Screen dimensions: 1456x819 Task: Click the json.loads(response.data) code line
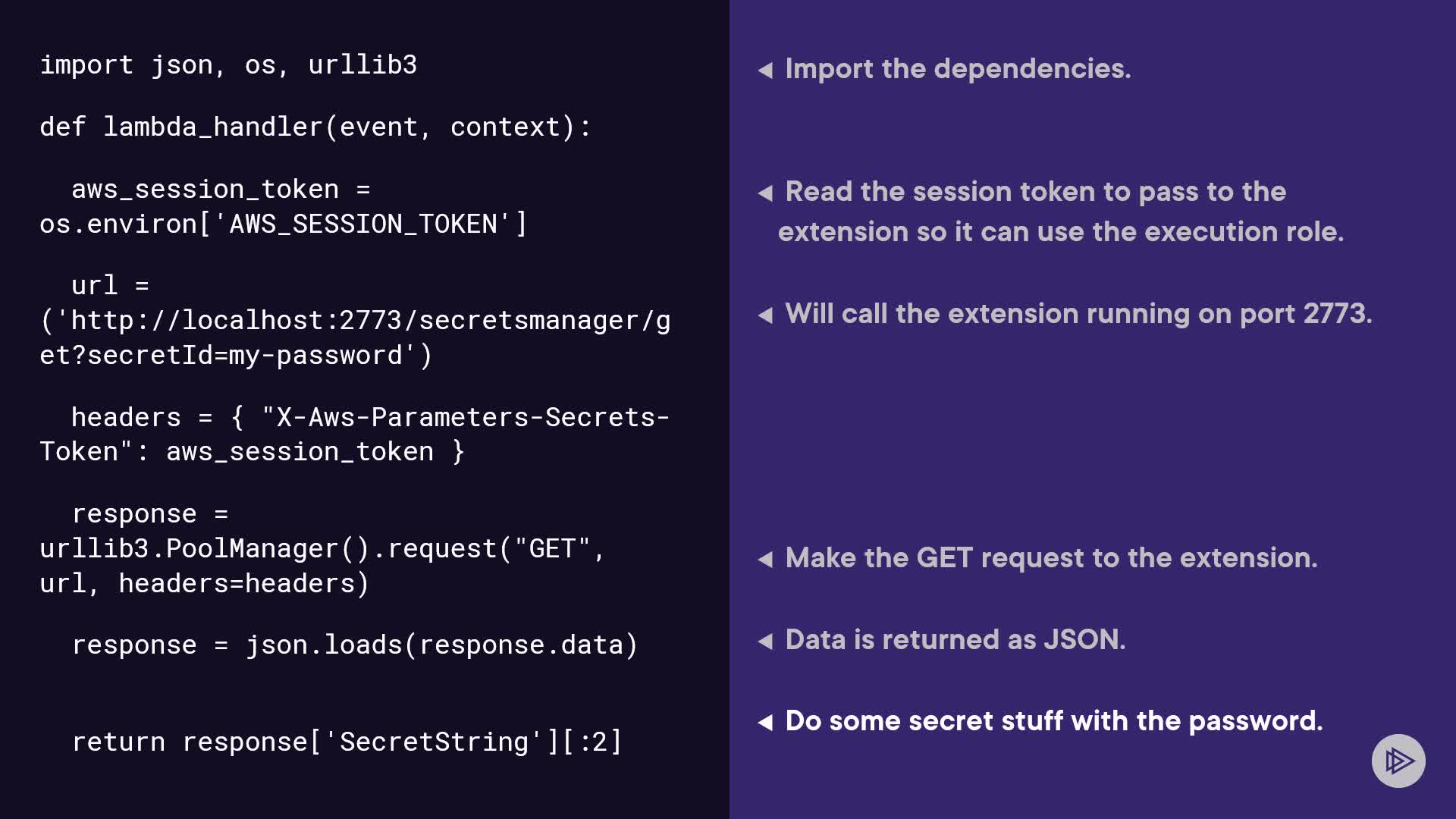[x=355, y=645]
